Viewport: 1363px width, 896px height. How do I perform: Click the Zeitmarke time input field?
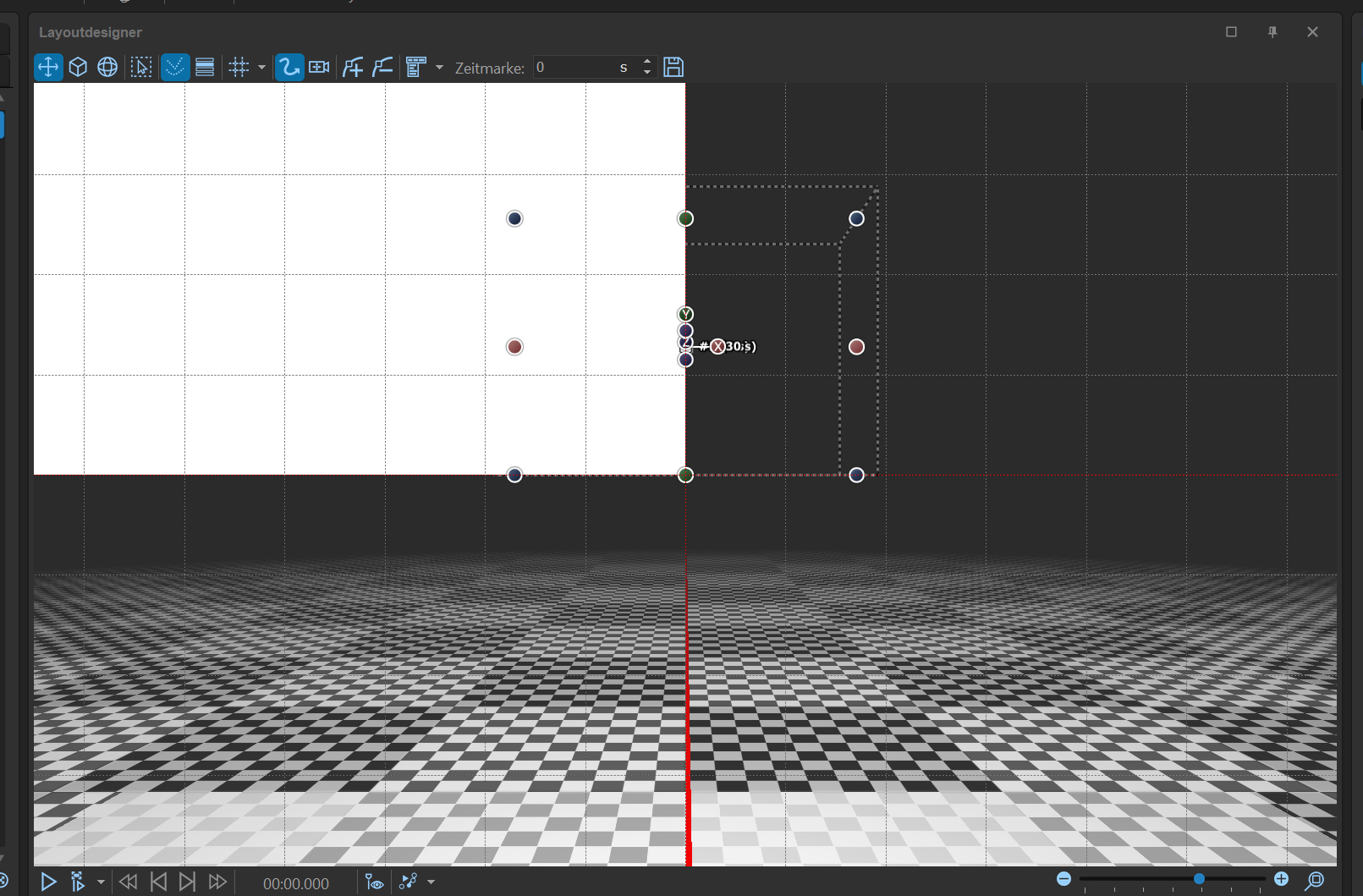tap(575, 67)
